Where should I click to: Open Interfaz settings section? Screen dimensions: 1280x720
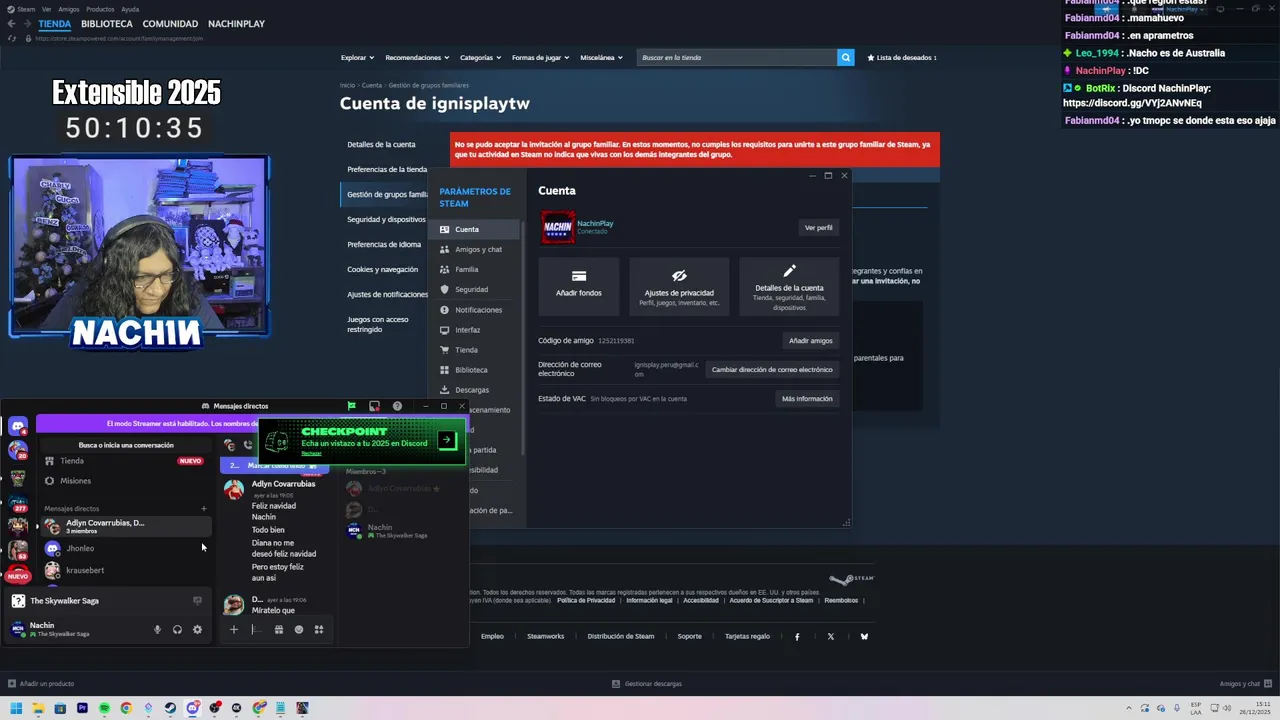coord(475,329)
